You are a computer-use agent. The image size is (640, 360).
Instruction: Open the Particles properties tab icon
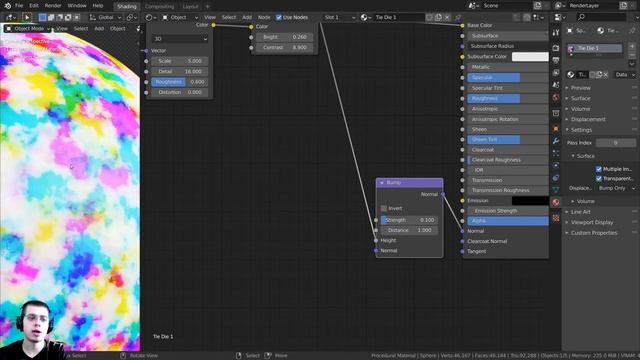[556, 153]
